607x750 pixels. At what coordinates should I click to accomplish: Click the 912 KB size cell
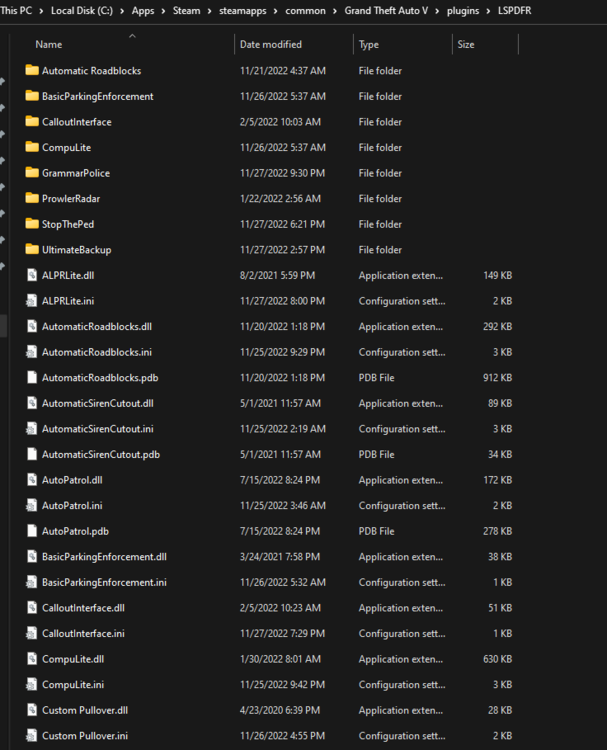[497, 377]
